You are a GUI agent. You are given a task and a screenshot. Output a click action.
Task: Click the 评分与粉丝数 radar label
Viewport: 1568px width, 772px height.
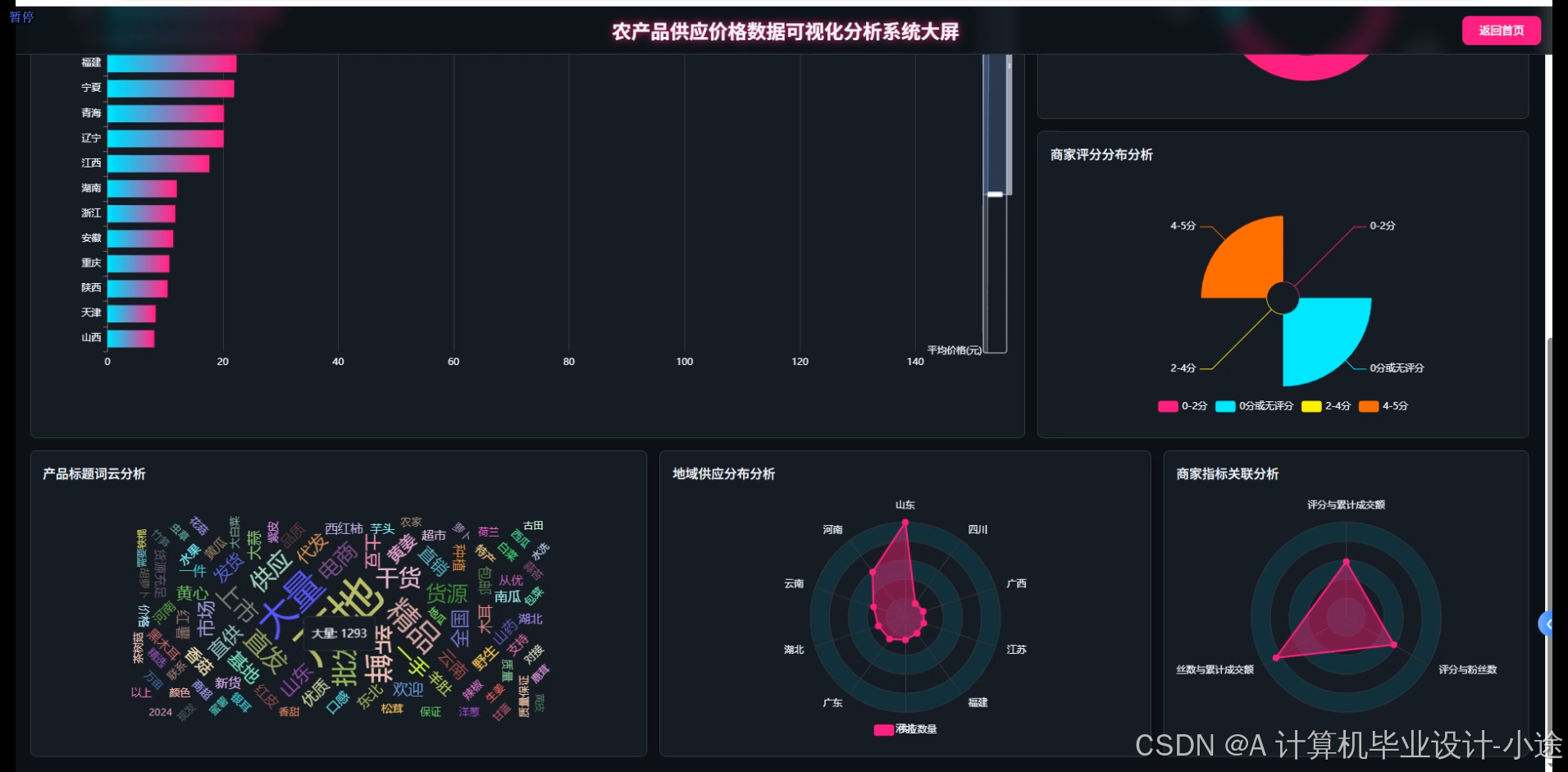1468,669
